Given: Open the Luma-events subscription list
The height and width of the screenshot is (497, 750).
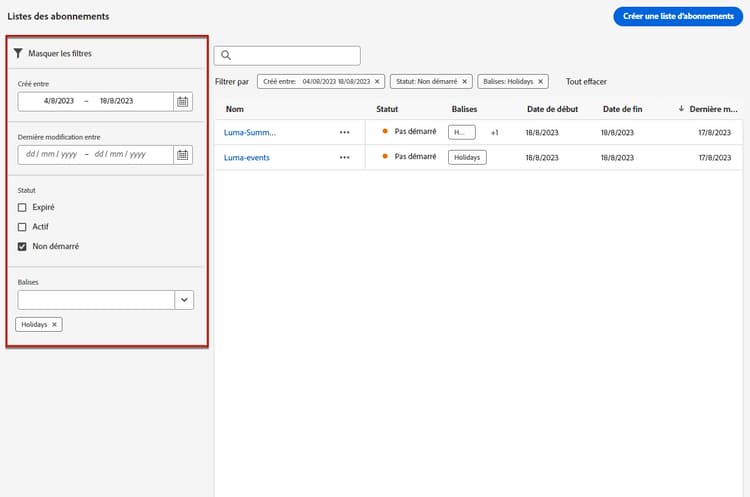Looking at the screenshot, I should coord(247,157).
